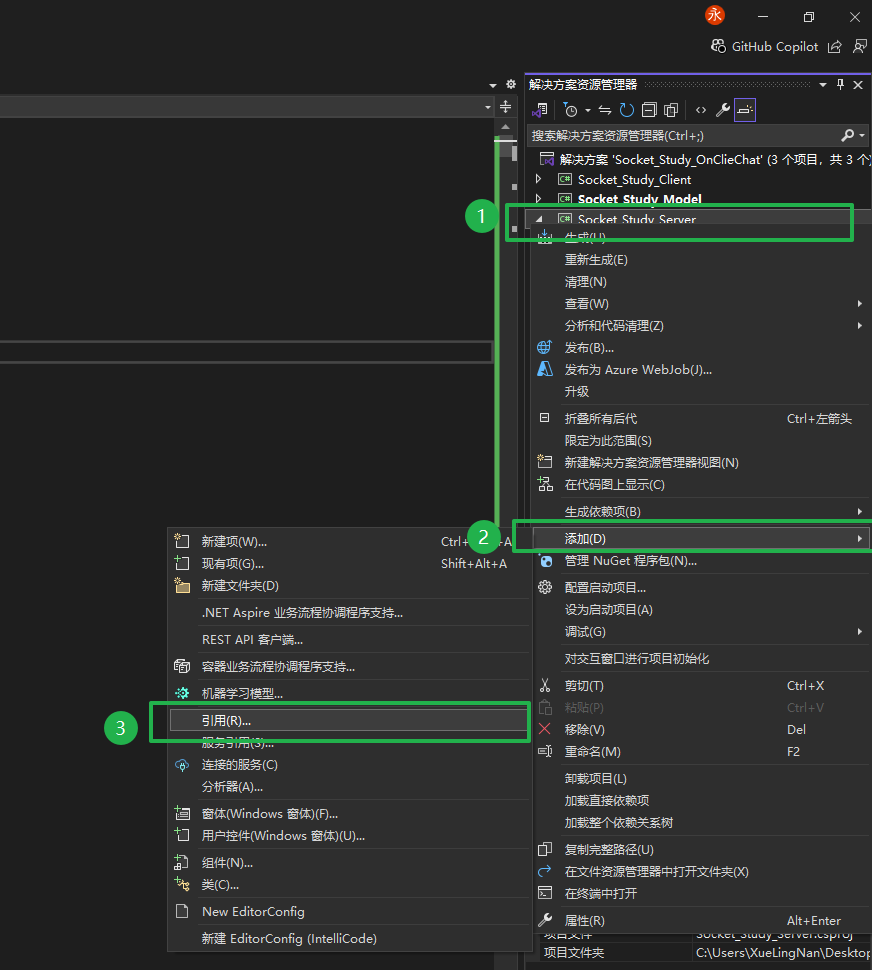Collapse the Socket_Study_Server project
872x970 pixels.
539,218
